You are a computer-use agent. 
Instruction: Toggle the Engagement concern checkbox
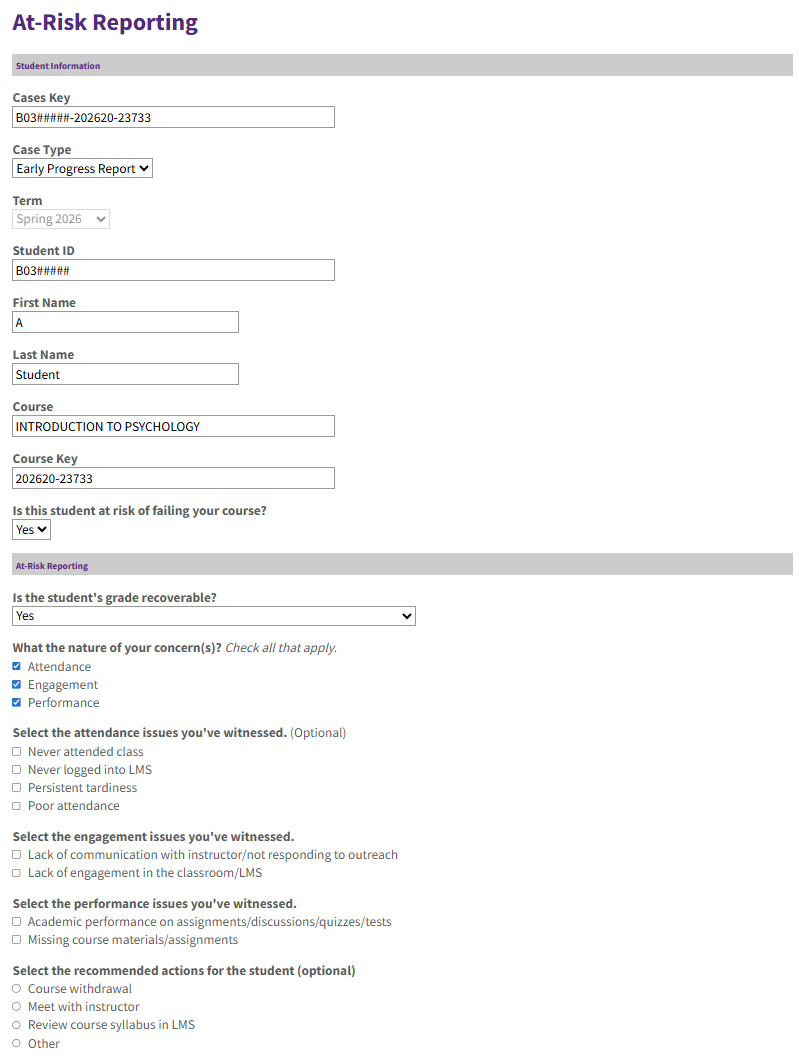click(17, 685)
